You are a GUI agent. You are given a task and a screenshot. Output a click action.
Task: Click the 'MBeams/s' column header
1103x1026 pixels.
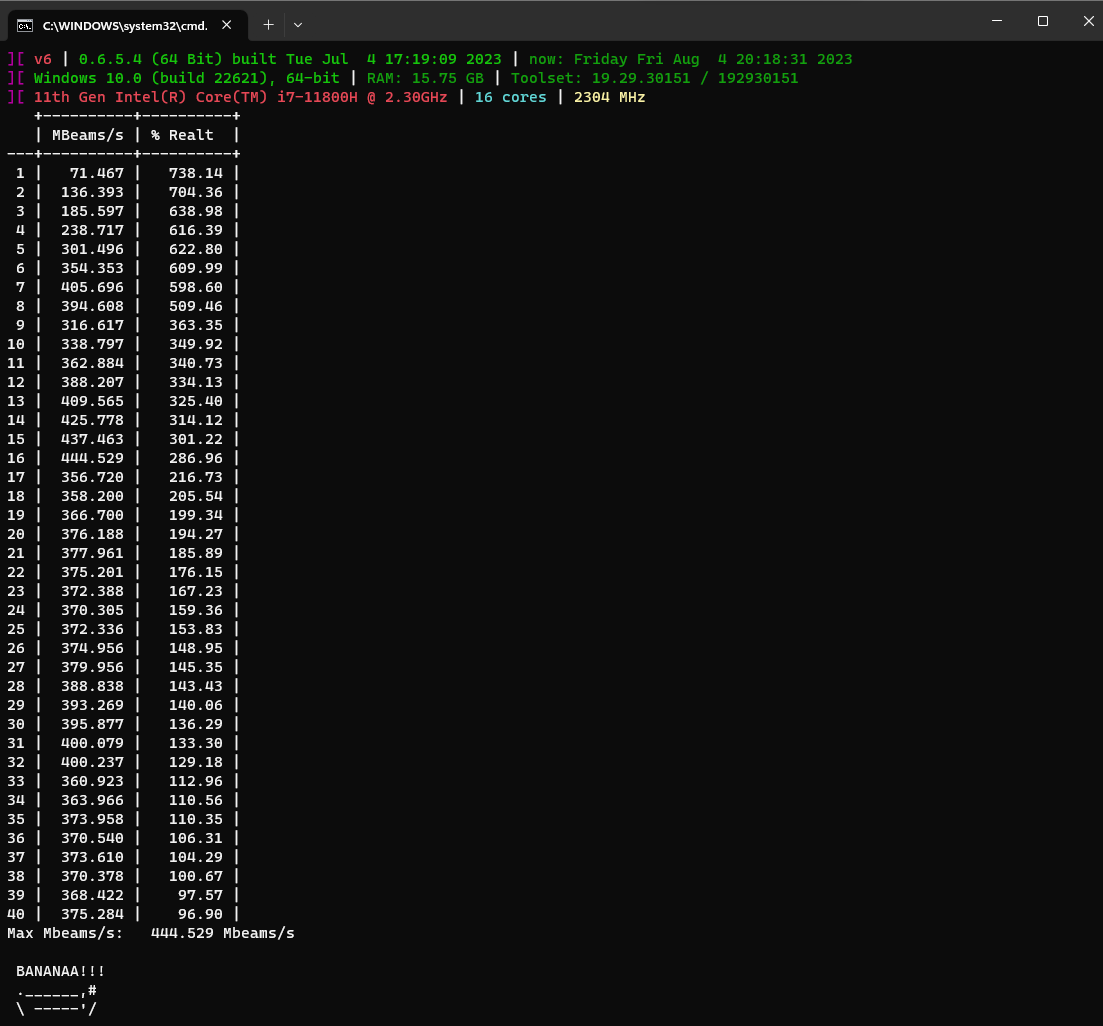[x=88, y=135]
